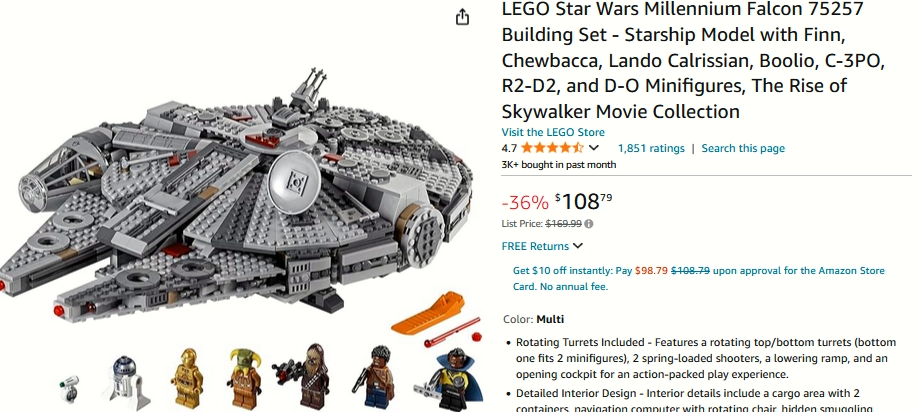
Task: Click the orange star rating icons
Action: [x=552, y=148]
